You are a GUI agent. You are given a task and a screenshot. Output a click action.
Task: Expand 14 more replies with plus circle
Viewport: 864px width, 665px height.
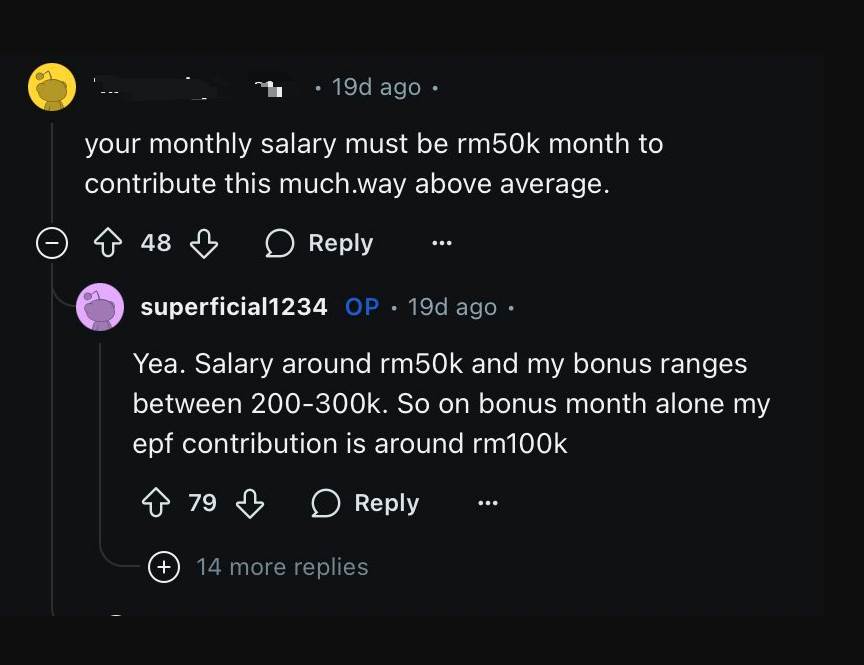164,567
